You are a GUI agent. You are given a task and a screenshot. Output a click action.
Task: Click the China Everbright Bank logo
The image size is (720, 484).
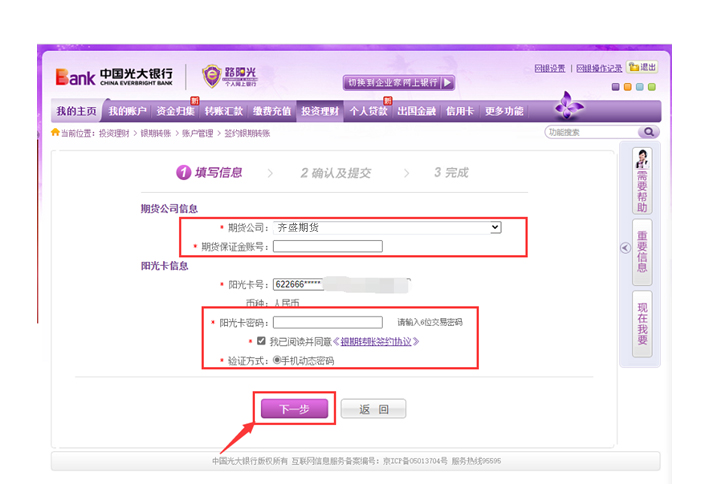(114, 76)
